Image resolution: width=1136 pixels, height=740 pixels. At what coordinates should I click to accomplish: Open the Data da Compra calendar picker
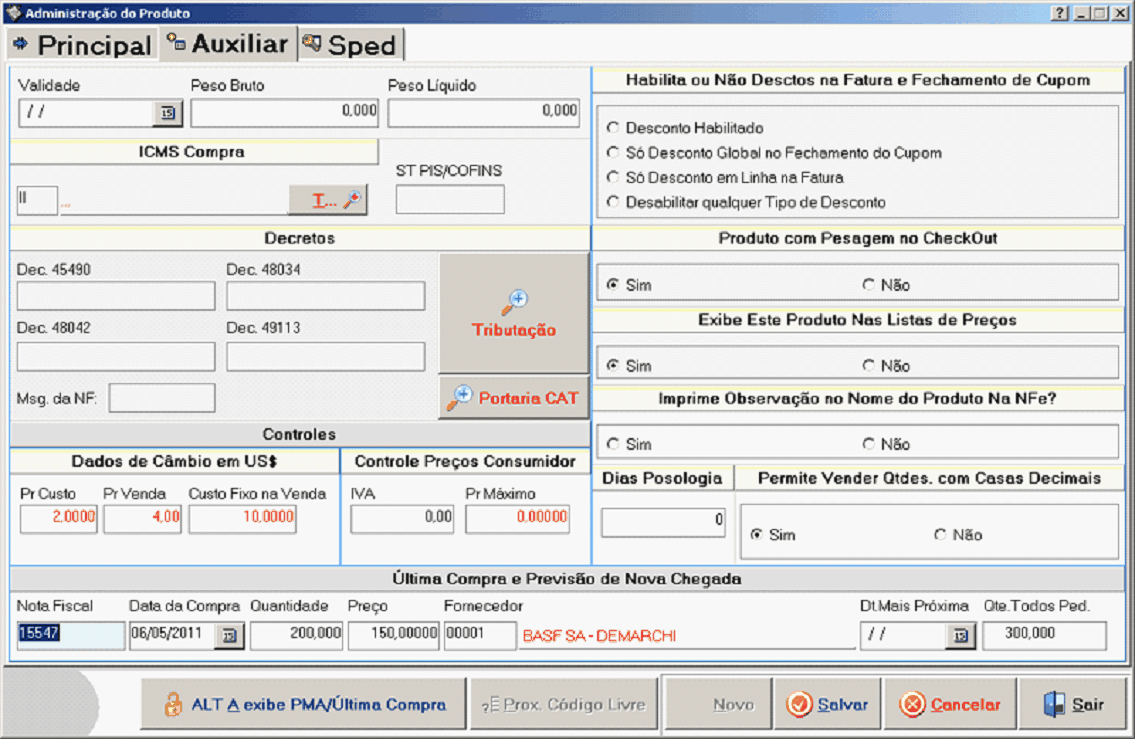coord(229,636)
